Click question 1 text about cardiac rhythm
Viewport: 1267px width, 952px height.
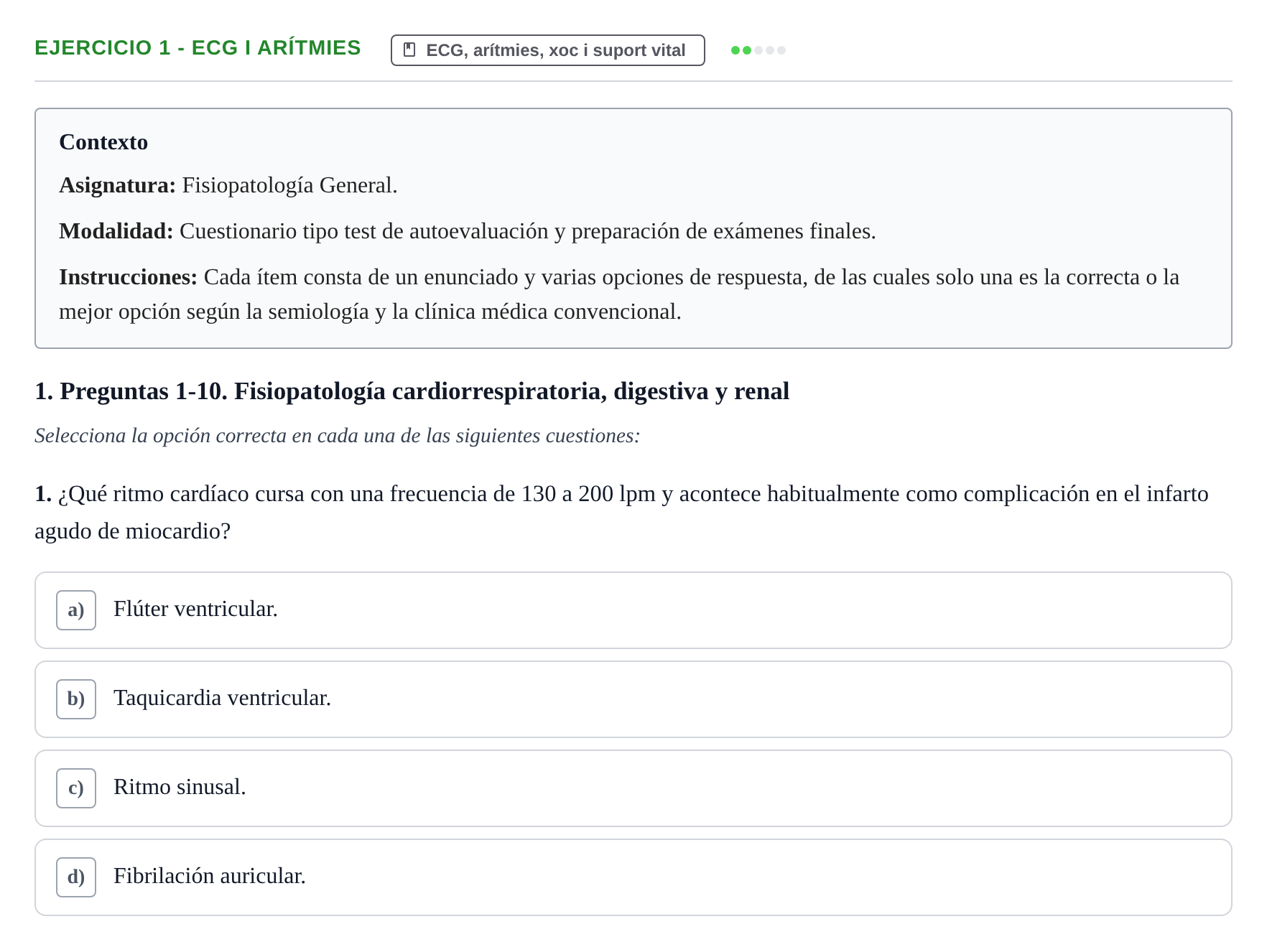click(x=621, y=513)
